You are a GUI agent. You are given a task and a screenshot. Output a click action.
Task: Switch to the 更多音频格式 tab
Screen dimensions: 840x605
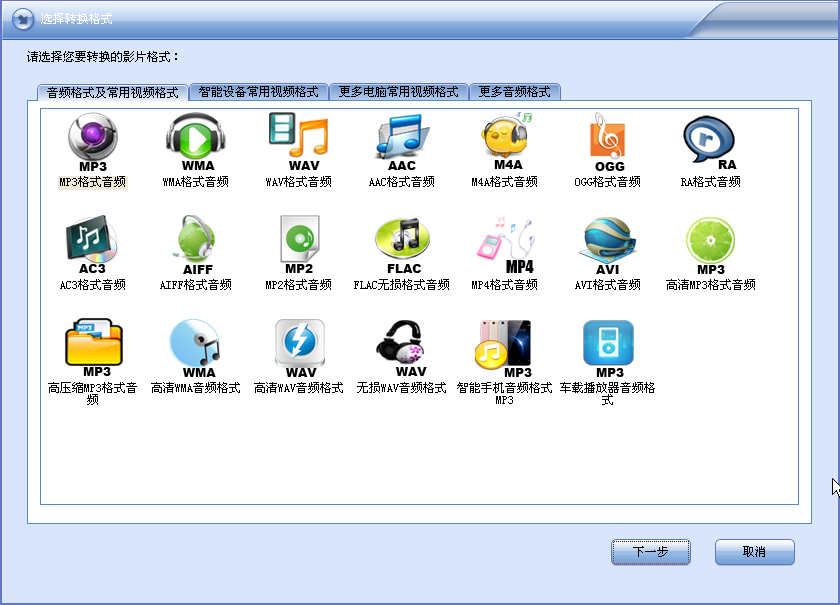click(x=514, y=92)
